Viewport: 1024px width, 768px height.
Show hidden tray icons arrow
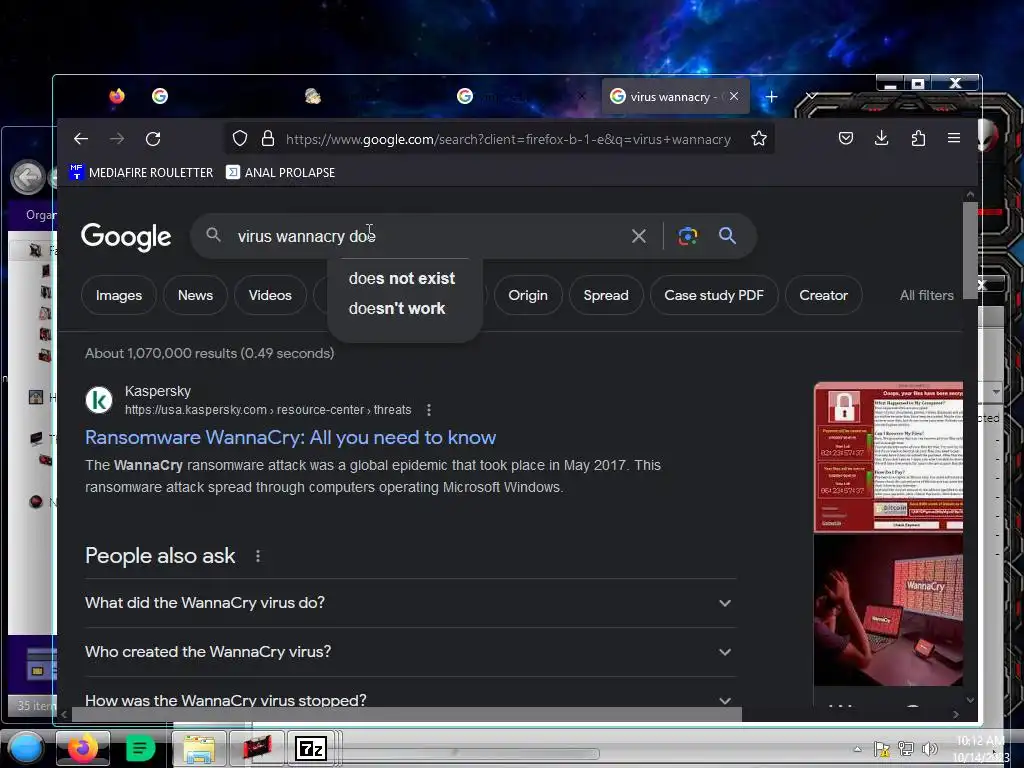[x=857, y=749]
